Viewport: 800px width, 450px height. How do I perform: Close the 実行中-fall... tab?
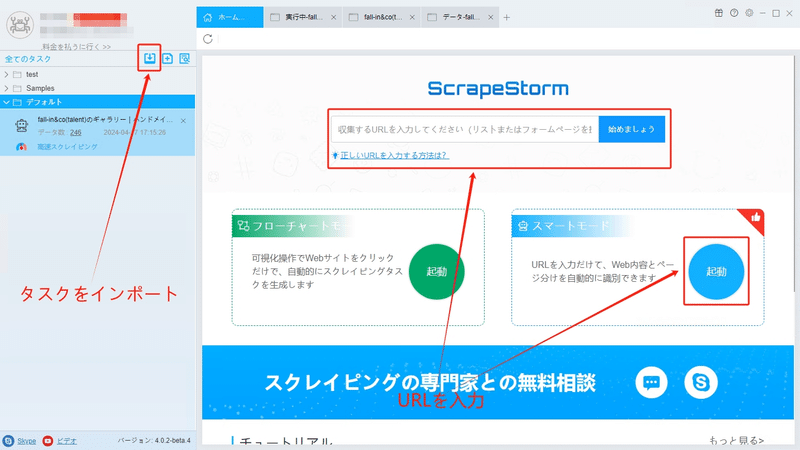(x=334, y=17)
